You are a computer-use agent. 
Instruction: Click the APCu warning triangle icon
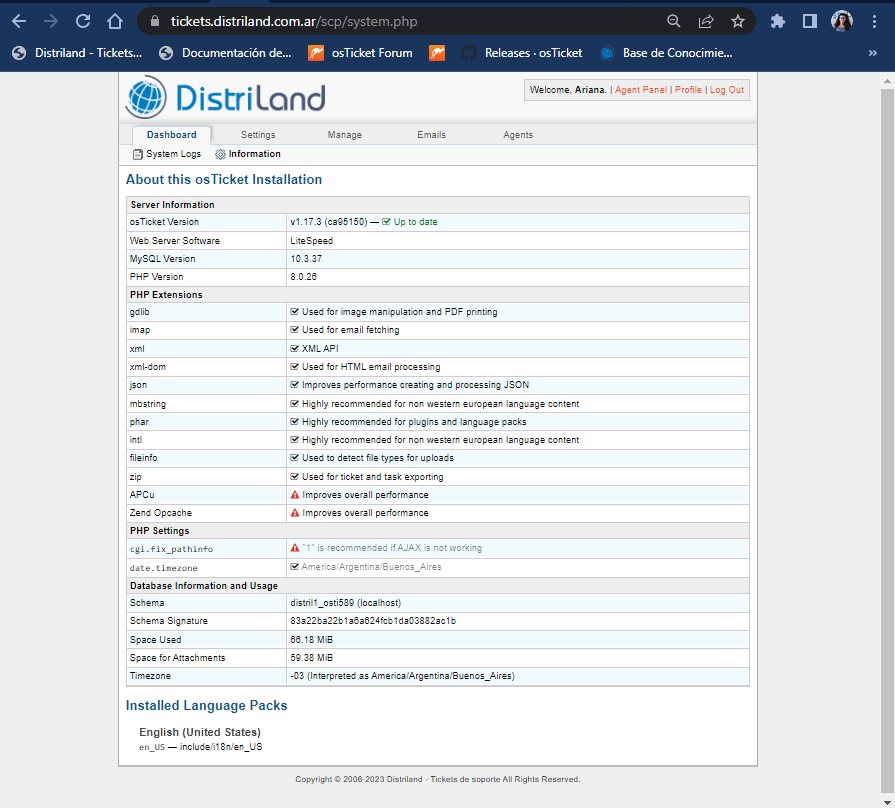tap(295, 495)
